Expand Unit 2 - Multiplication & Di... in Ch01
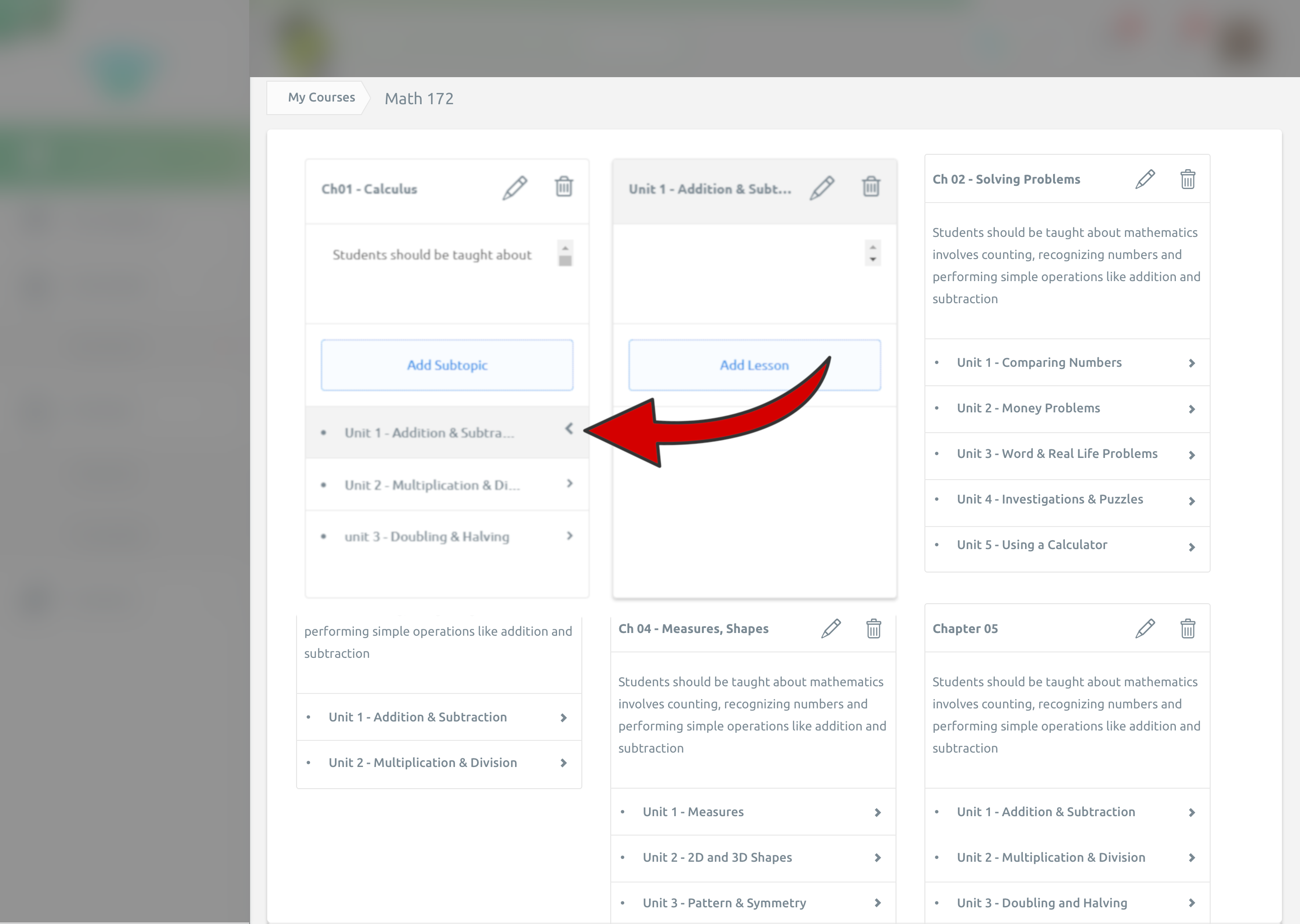Screen dimensions: 1300x924 [569, 484]
